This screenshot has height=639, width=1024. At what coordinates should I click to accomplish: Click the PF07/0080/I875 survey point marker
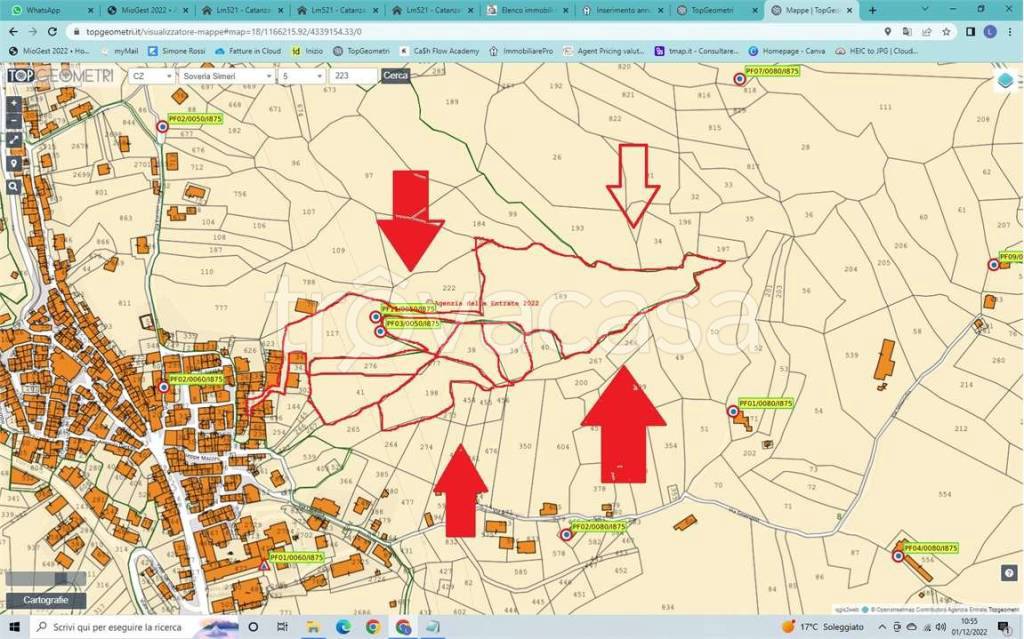coord(739,78)
